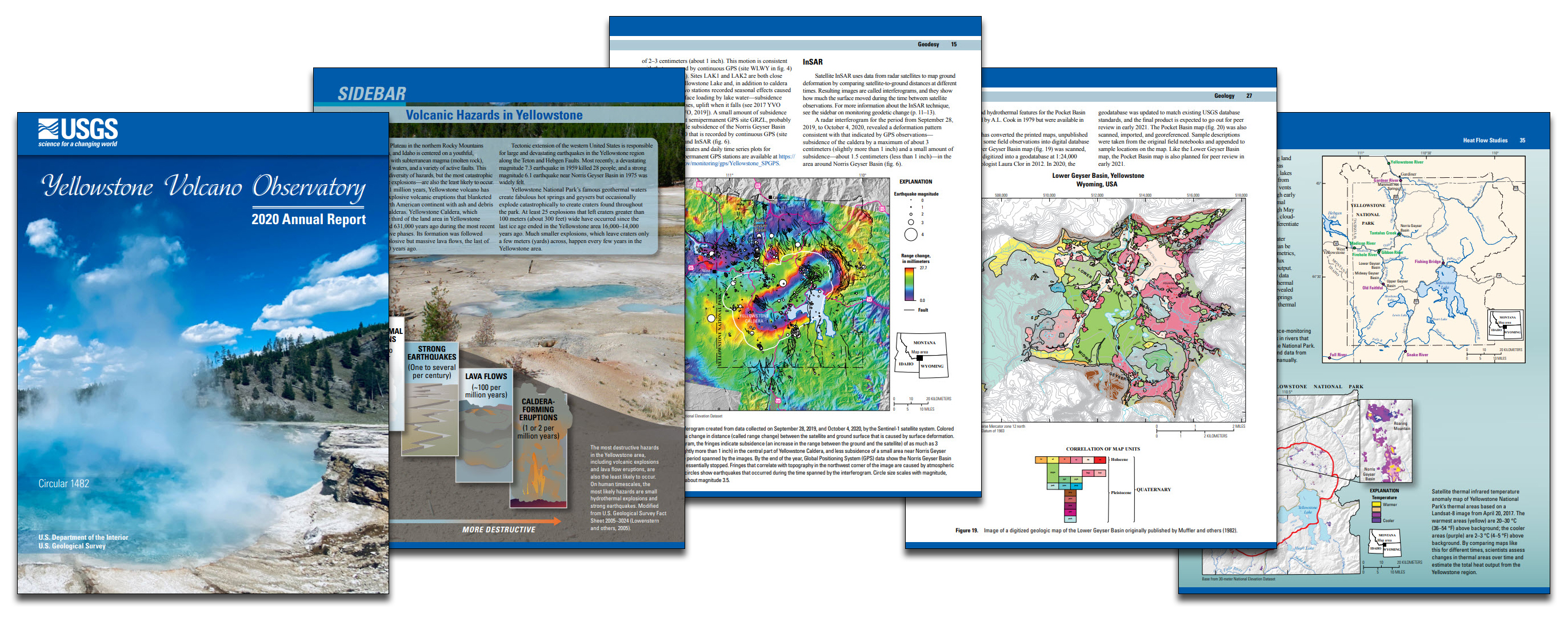Click the Volcanic Hazards in Yellowstone heading

tap(494, 115)
